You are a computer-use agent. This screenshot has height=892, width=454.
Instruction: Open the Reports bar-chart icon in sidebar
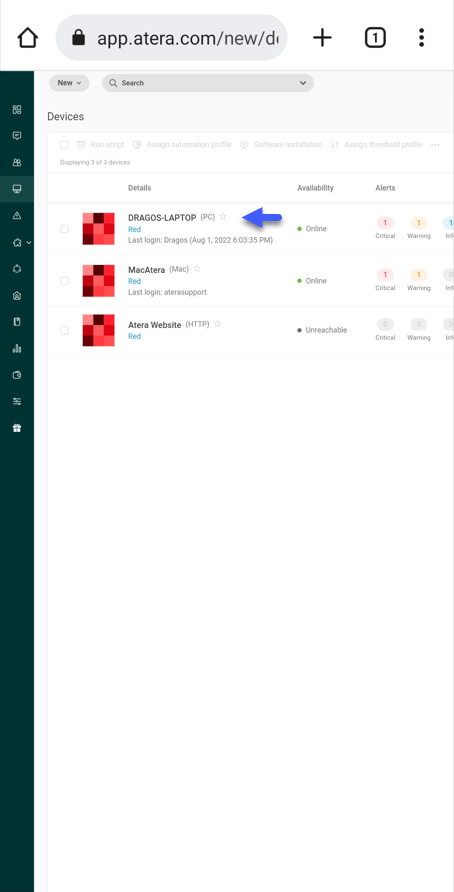click(x=17, y=349)
